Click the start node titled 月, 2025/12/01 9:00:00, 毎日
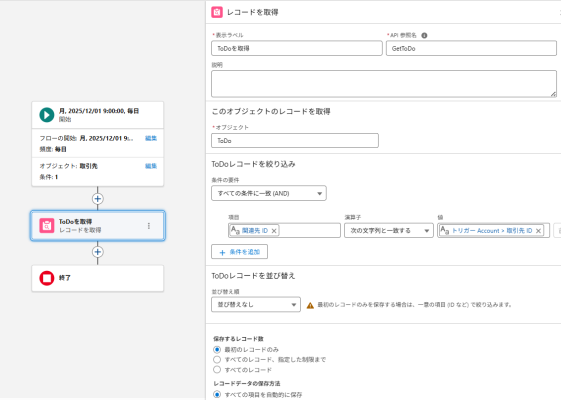The image size is (561, 400). (x=98, y=115)
